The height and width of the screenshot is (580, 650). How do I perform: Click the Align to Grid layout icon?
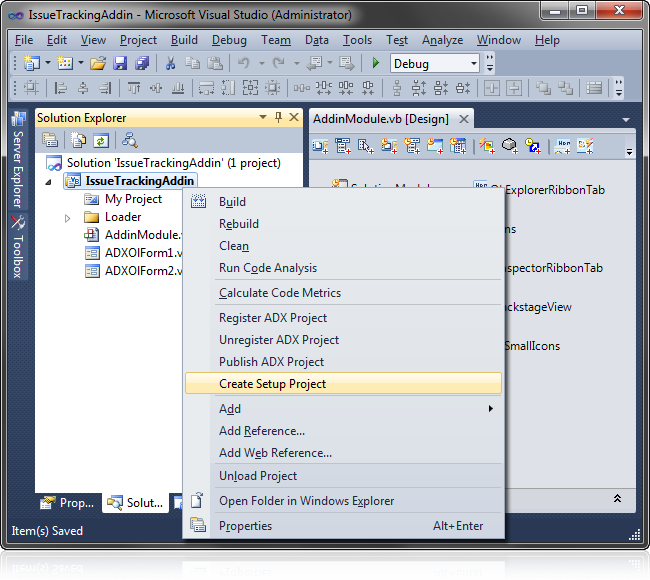point(31,88)
